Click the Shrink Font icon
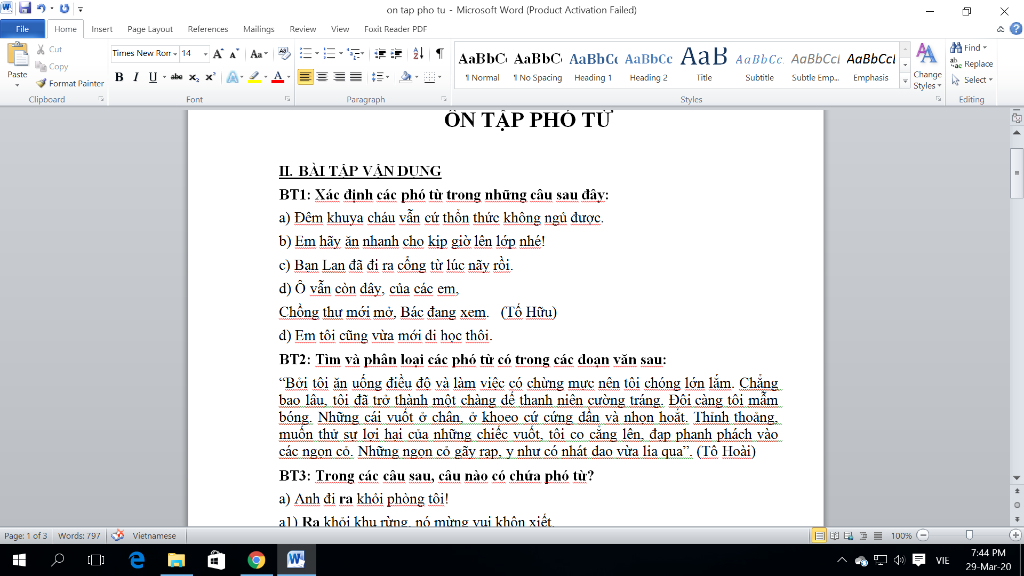This screenshot has height=576, width=1024. 234,54
